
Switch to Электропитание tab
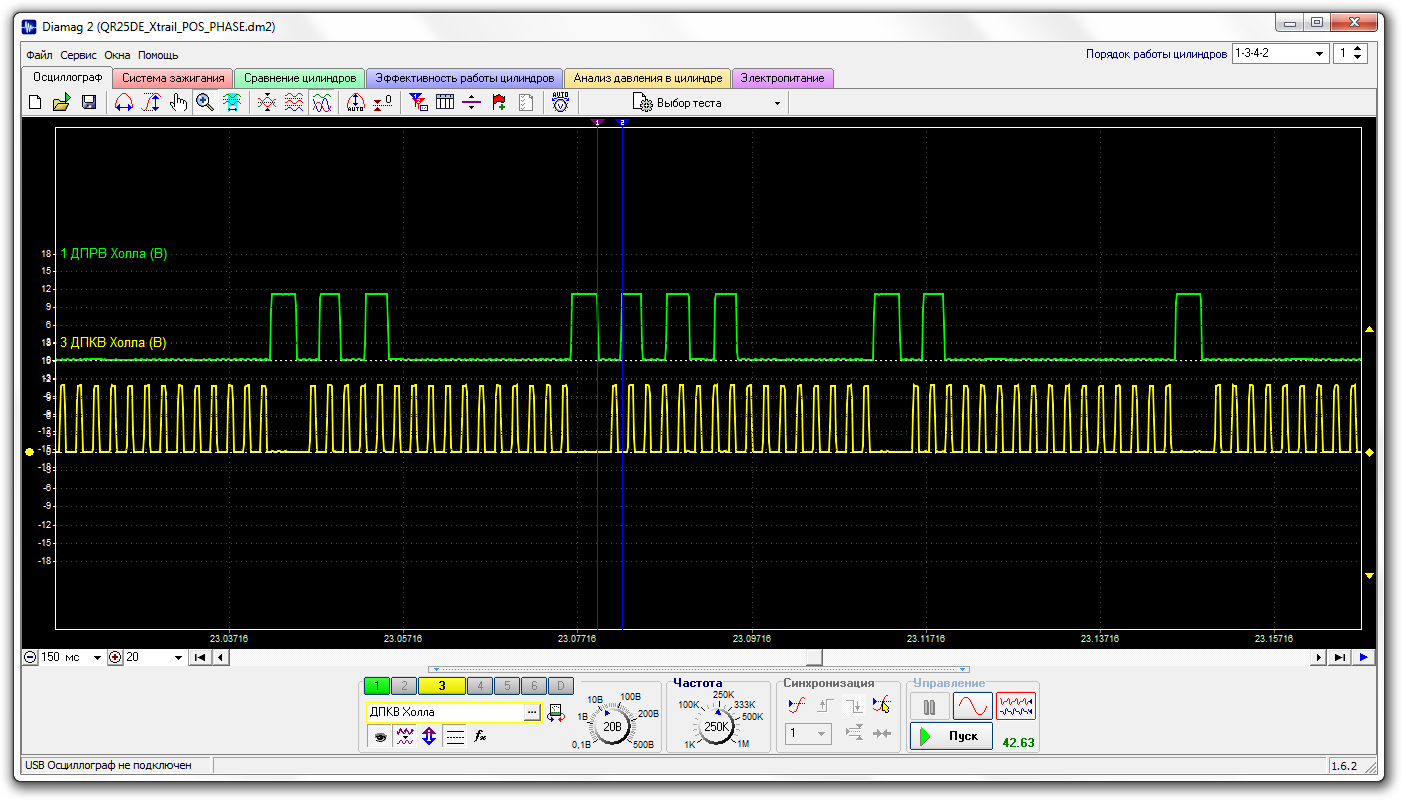(782, 78)
